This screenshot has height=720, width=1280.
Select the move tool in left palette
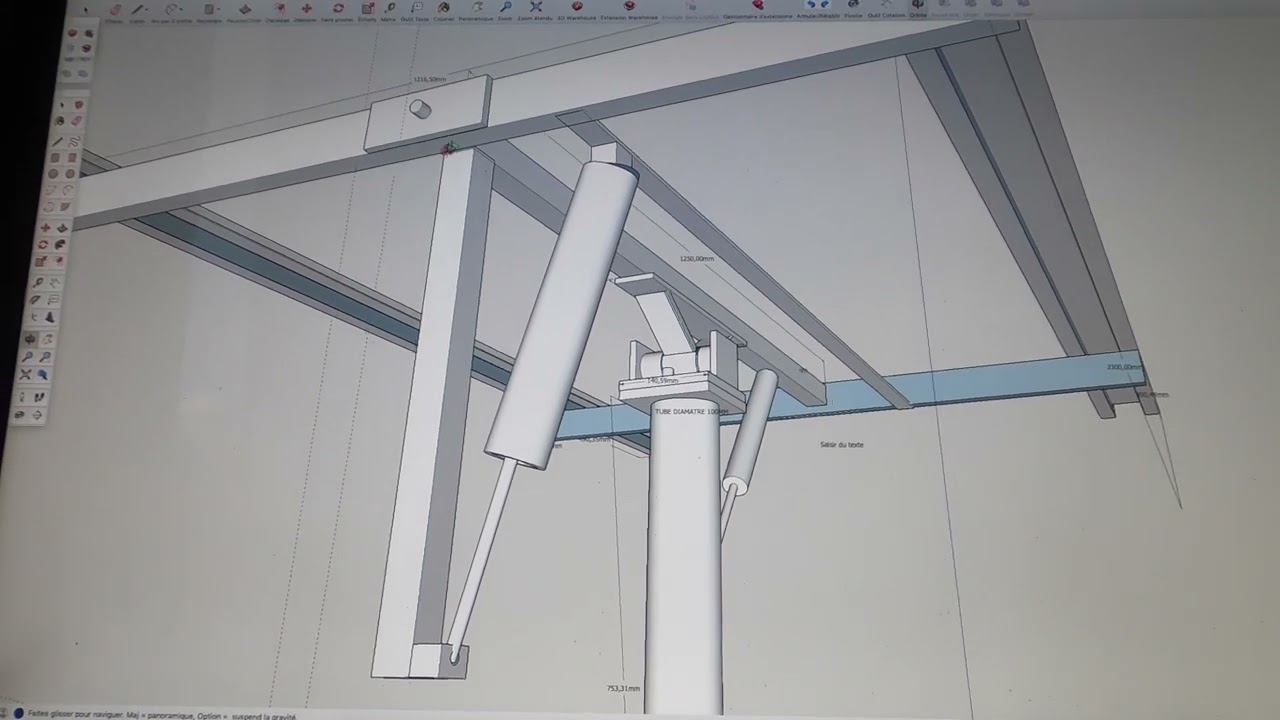[x=46, y=228]
